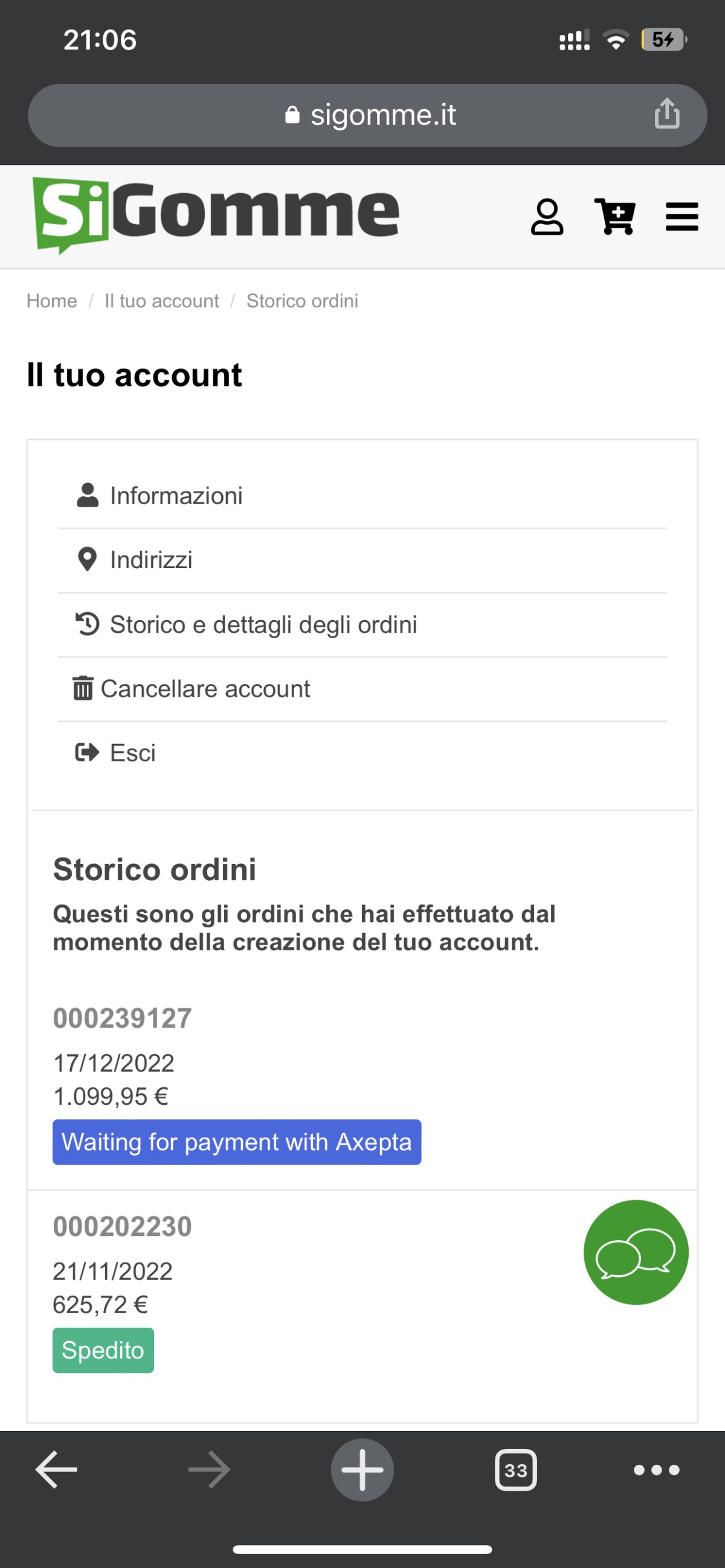Tap the share icon in address bar
The height and width of the screenshot is (1568, 725).
tap(666, 115)
